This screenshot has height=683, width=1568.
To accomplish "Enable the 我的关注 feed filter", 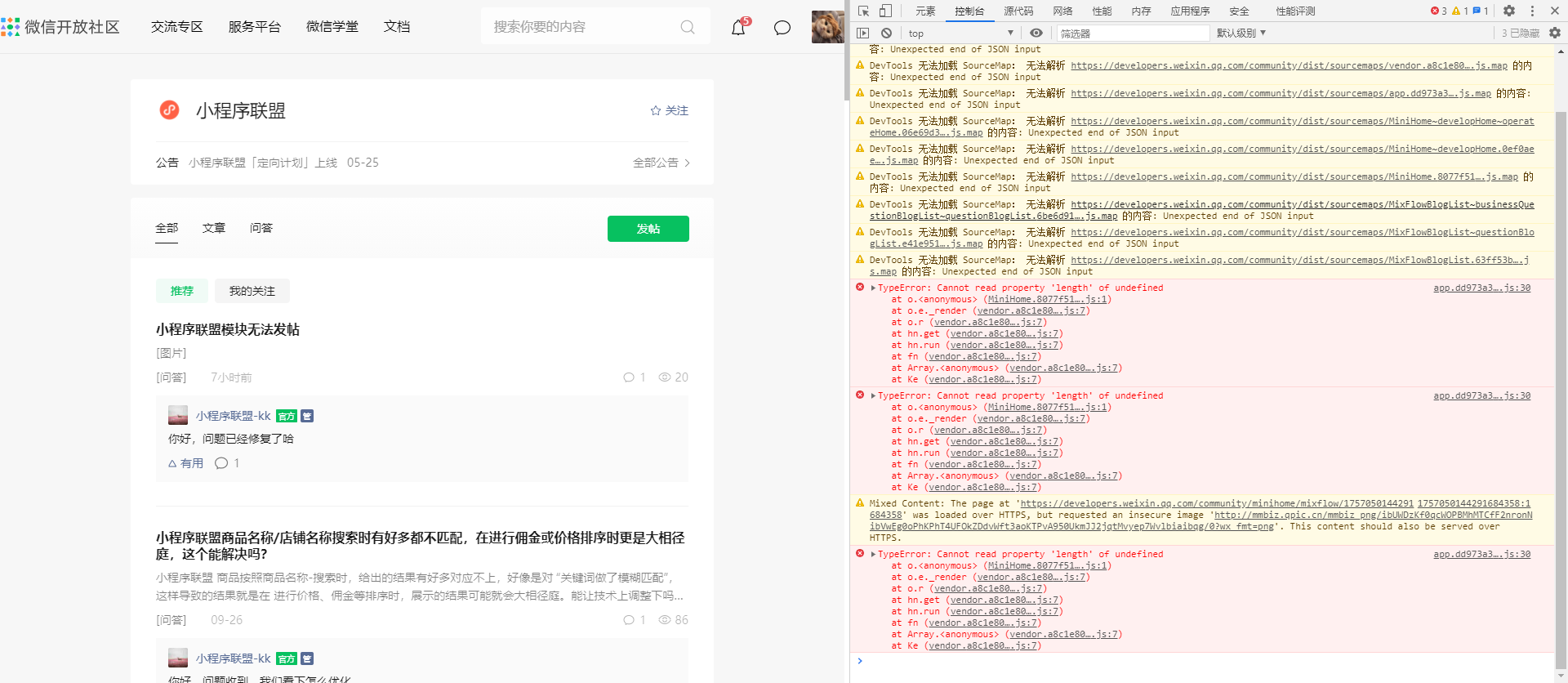I will pos(252,291).
